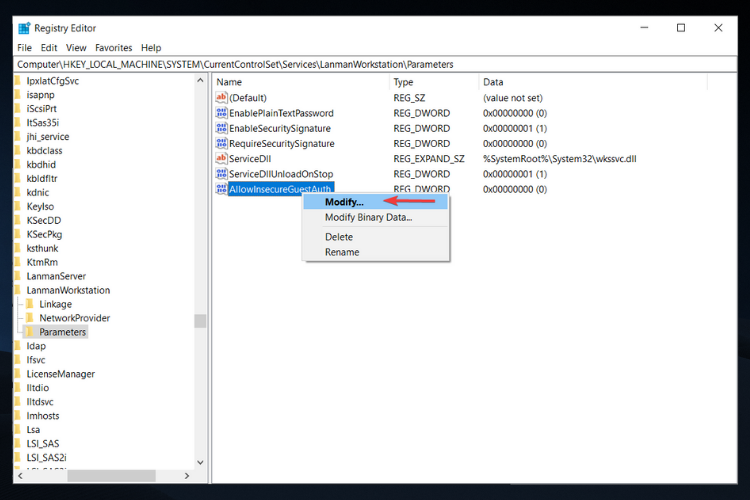750x500 pixels.
Task: Choose Modify... from the context menu
Action: tap(375, 202)
